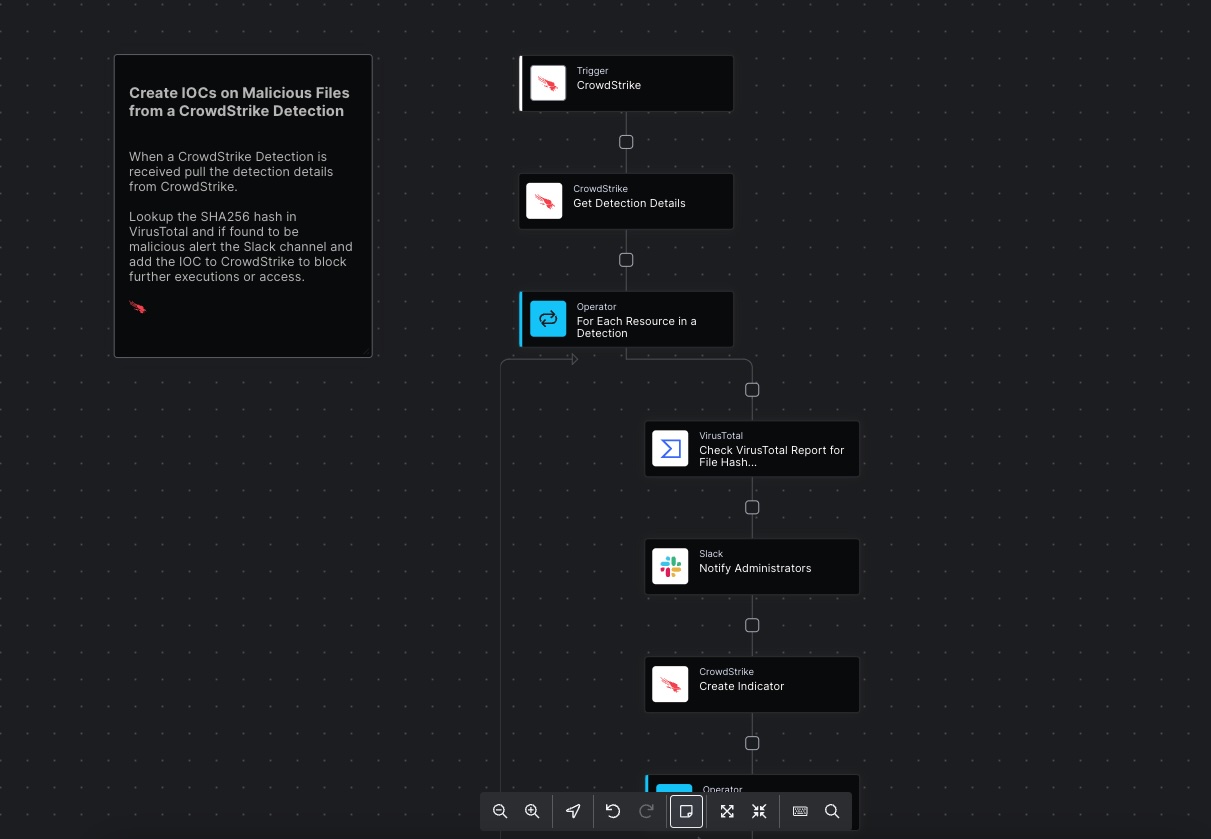
Task: Toggle the sticky note tool
Action: pyautogui.click(x=686, y=811)
